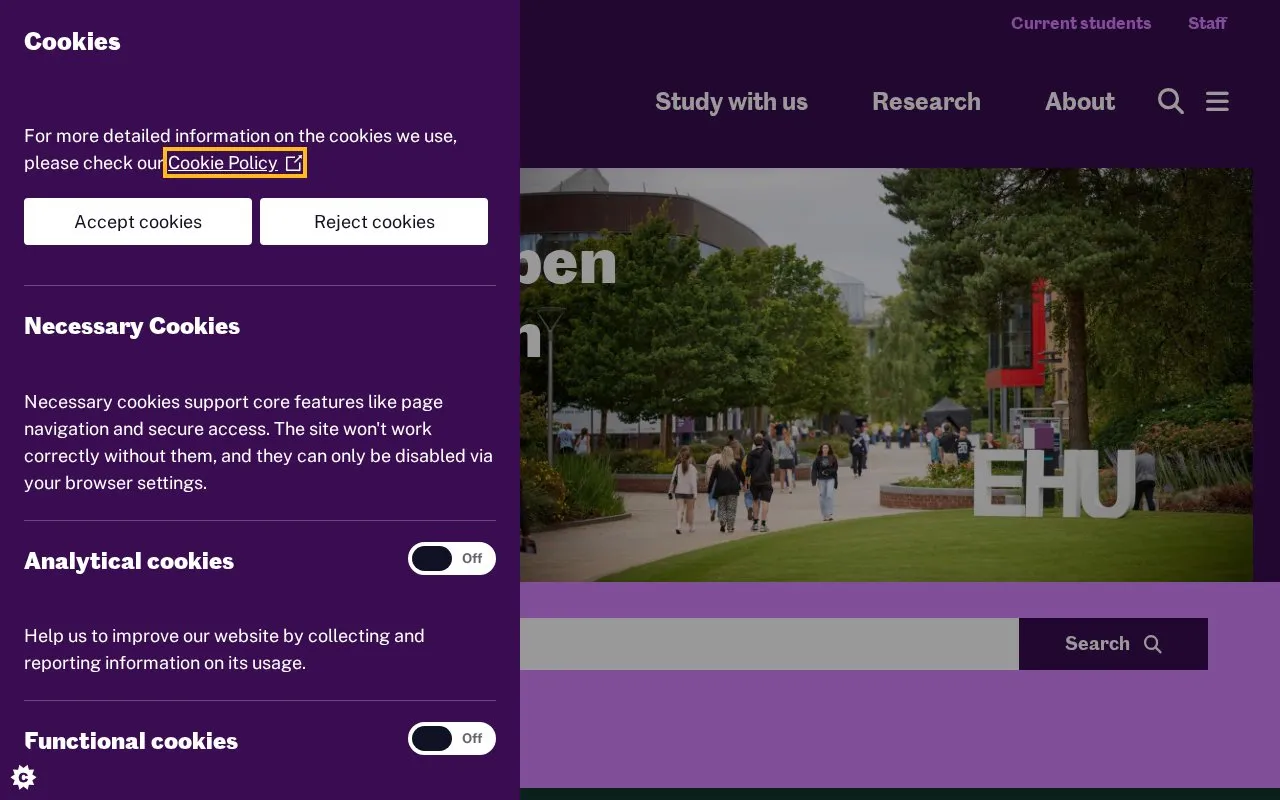This screenshot has width=1280, height=800.
Task: Click Reject cookies button
Action: tap(374, 221)
